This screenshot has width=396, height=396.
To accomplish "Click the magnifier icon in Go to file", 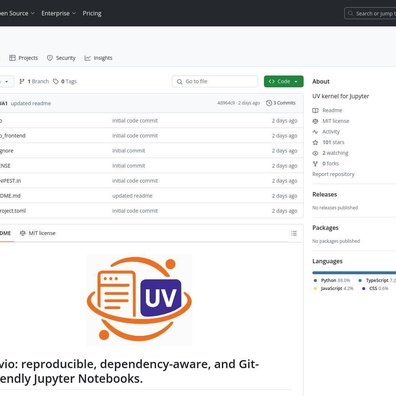I will (x=180, y=81).
